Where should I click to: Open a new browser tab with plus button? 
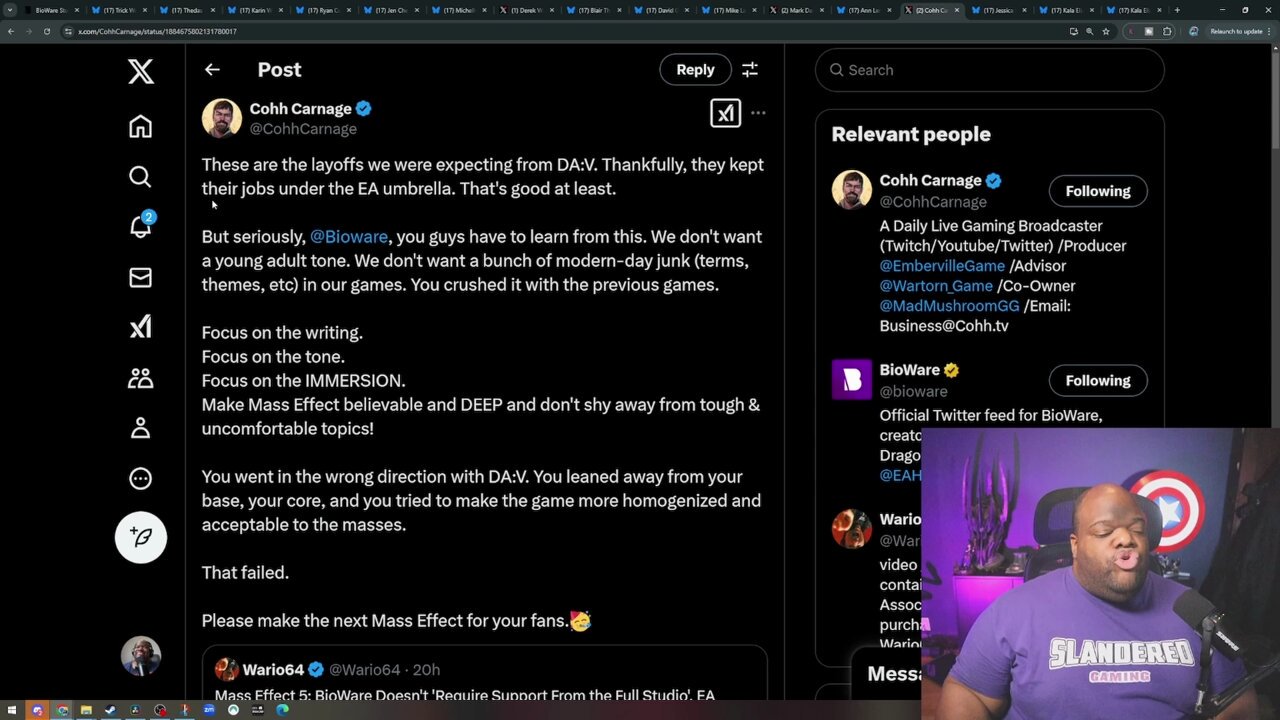point(1177,10)
